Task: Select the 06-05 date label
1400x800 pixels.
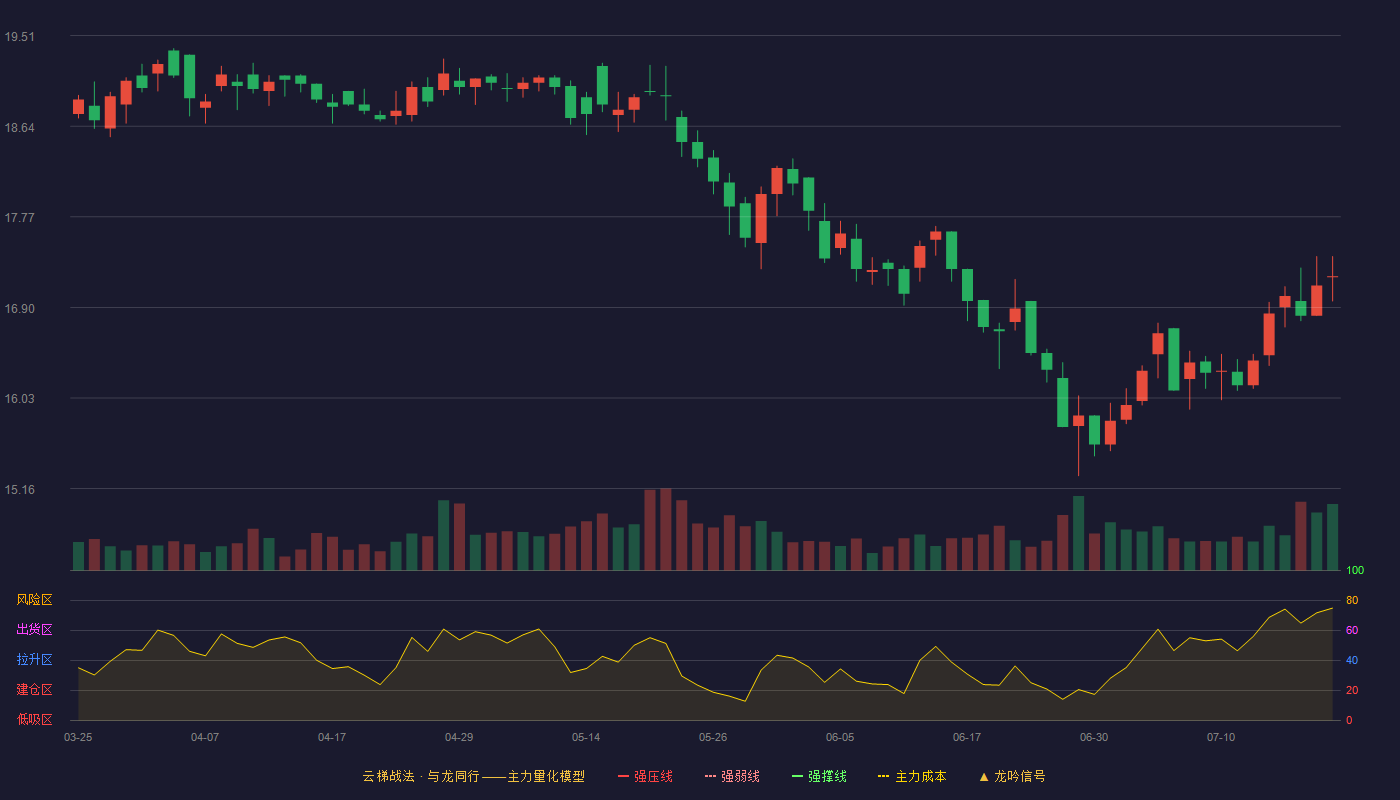Action: [x=840, y=737]
